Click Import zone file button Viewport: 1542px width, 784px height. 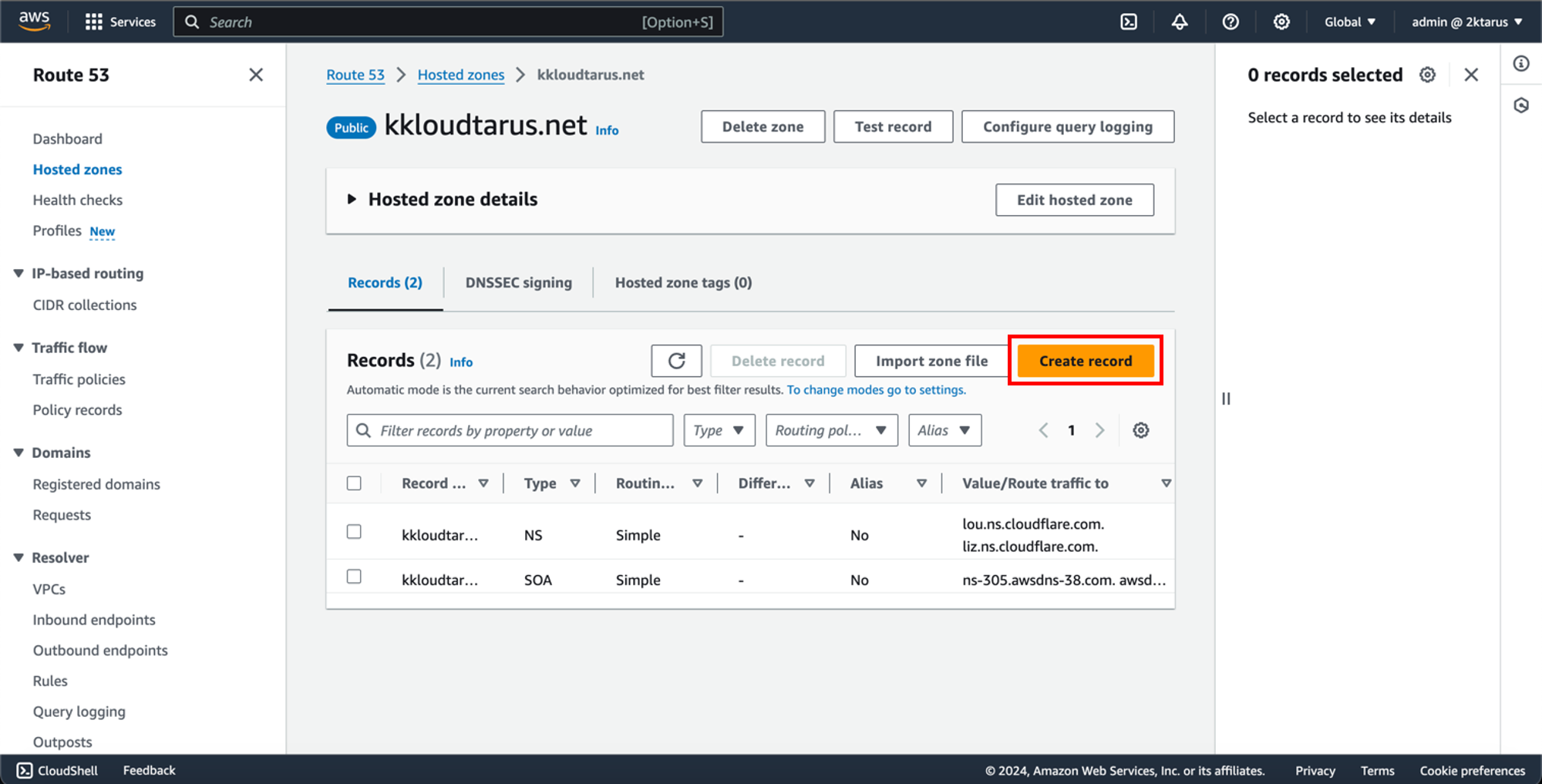pyautogui.click(x=931, y=361)
